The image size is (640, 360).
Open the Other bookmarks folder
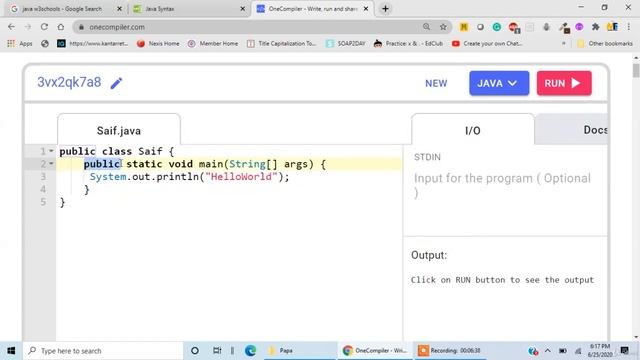[605, 43]
